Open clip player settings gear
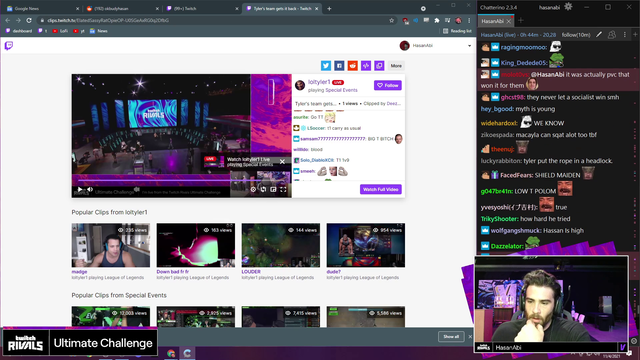The image size is (640, 360). tap(253, 189)
